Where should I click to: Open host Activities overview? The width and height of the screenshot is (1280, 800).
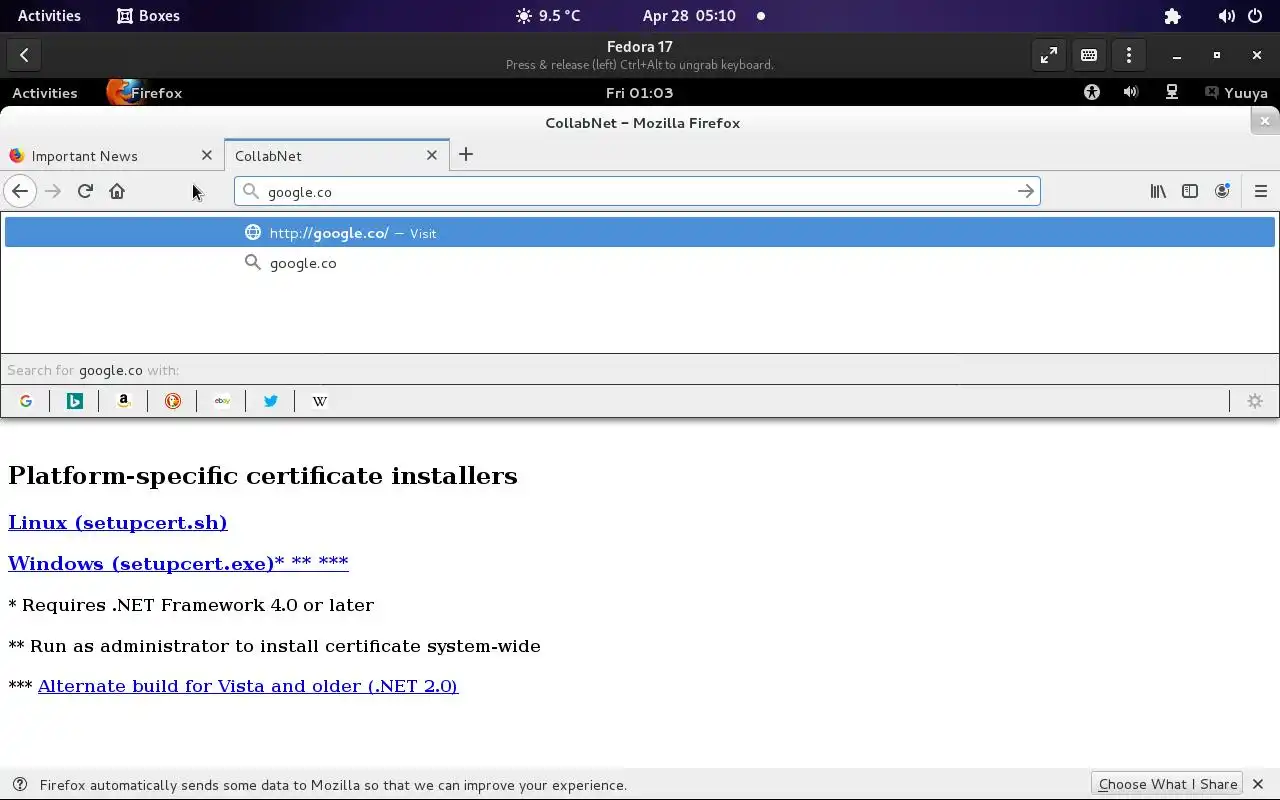pyautogui.click(x=49, y=16)
